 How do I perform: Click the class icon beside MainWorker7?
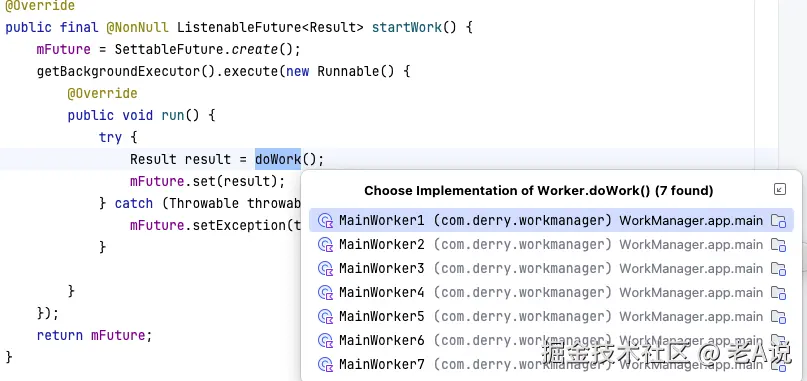[326, 365]
